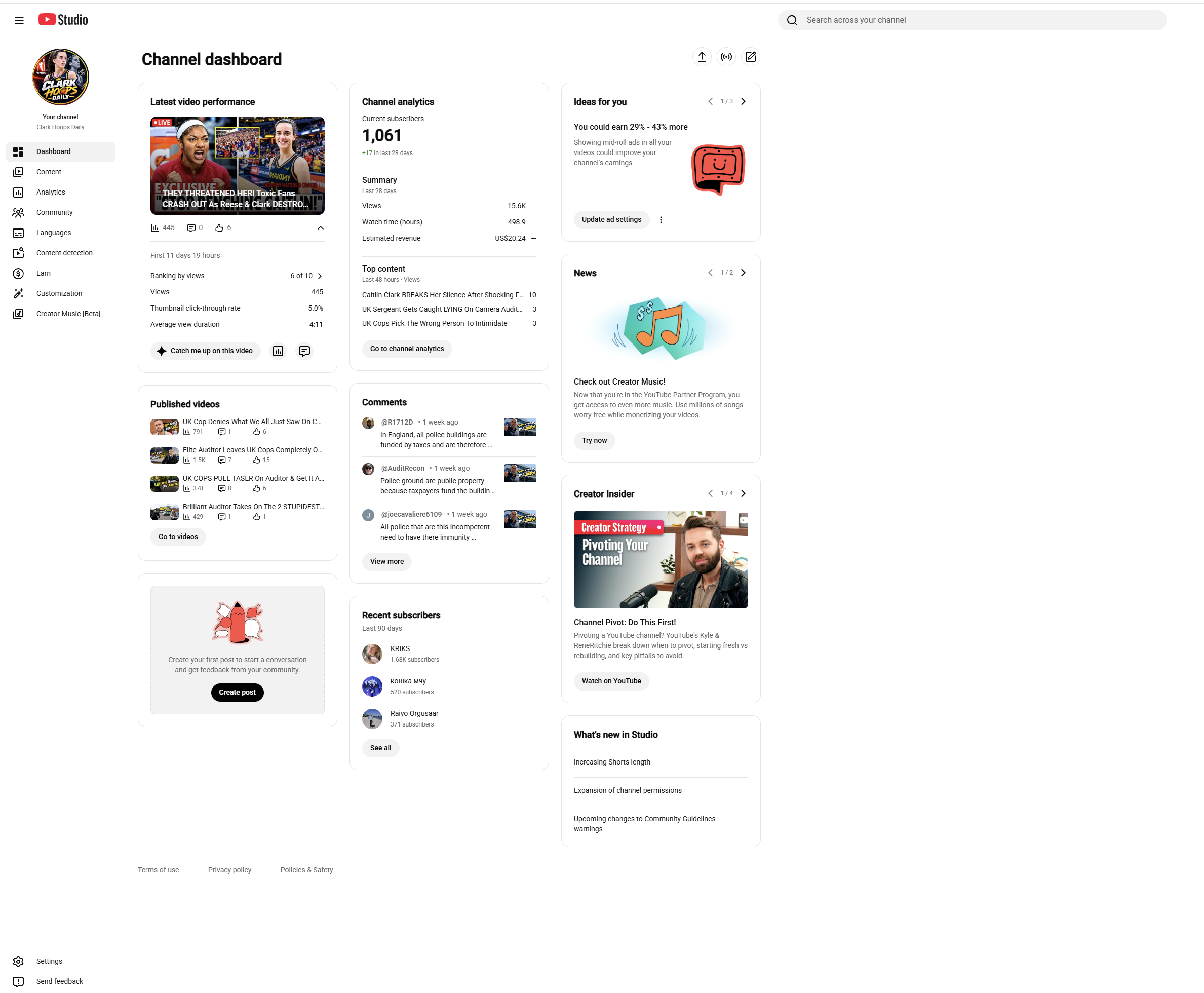Click the Go live broadcast icon
The height and width of the screenshot is (993, 1204).
point(726,57)
